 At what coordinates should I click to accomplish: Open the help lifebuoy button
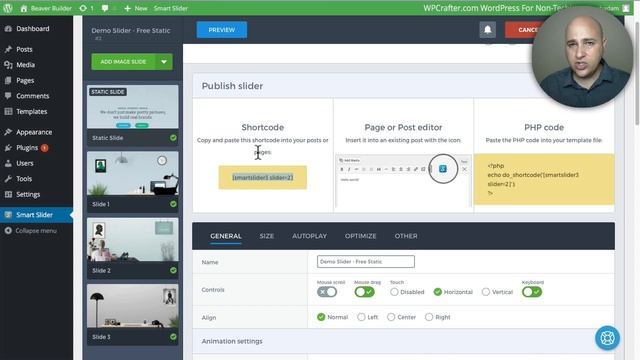tap(607, 338)
